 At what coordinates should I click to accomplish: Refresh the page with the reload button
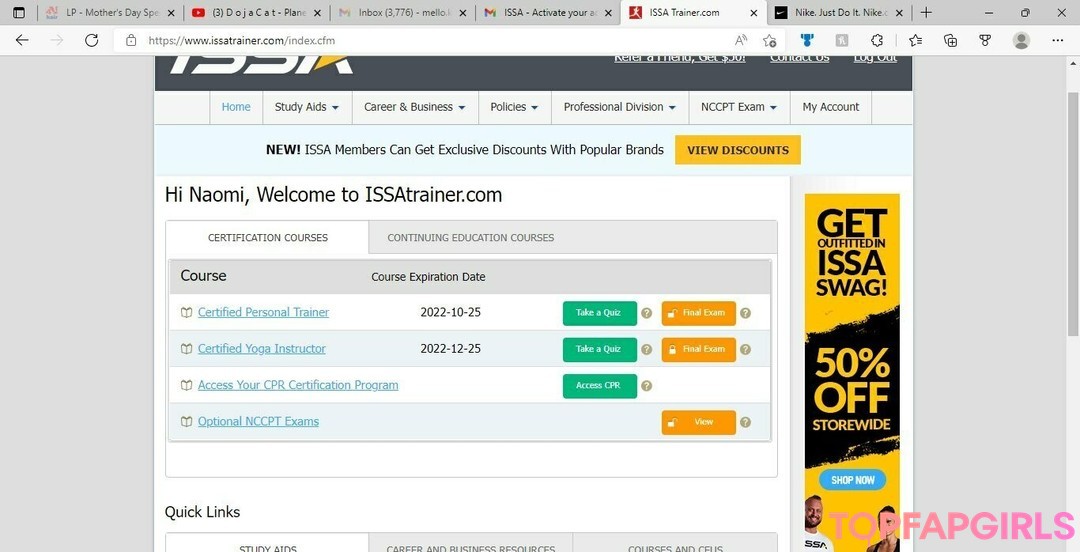click(x=91, y=40)
